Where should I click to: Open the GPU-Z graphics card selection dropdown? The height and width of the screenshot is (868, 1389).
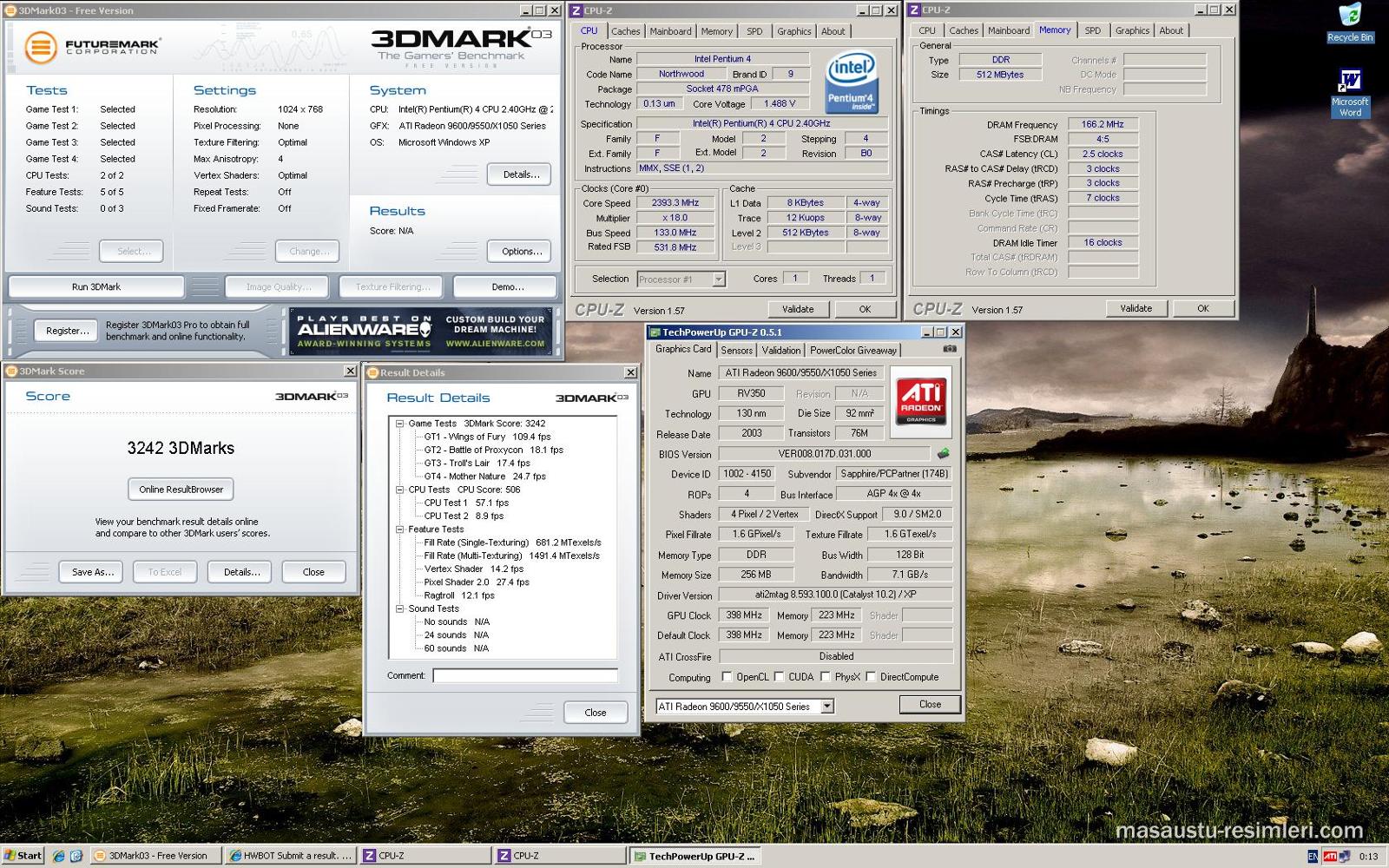point(827,707)
